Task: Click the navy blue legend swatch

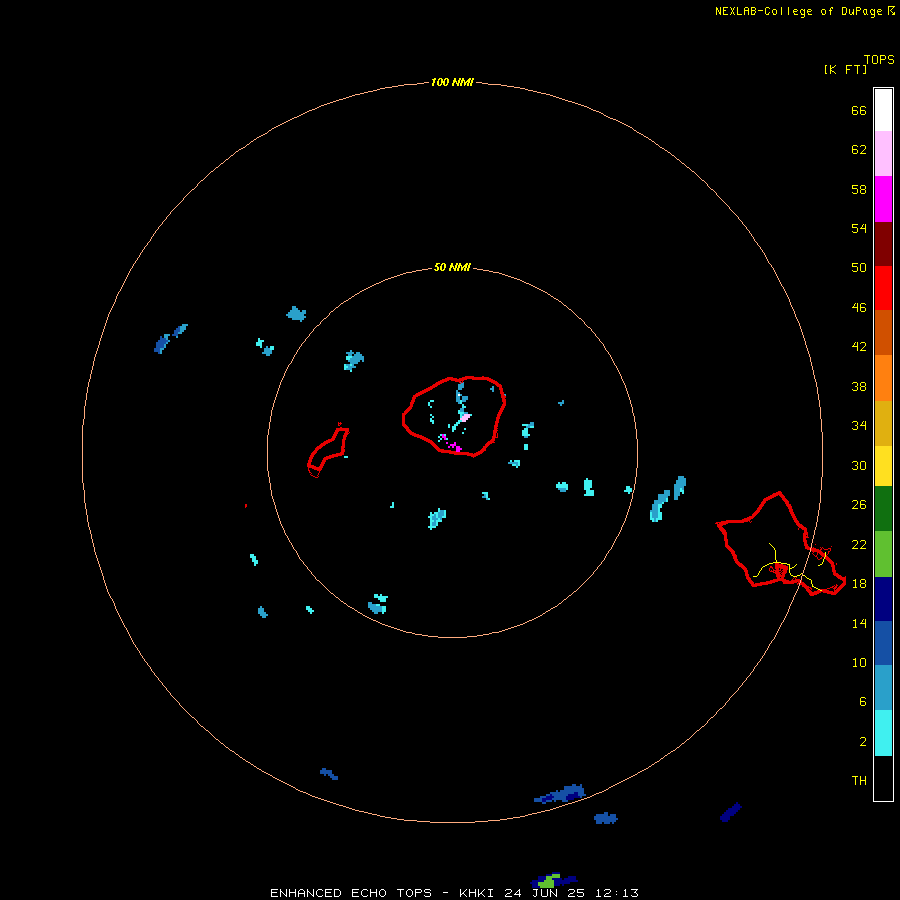Action: pos(883,599)
